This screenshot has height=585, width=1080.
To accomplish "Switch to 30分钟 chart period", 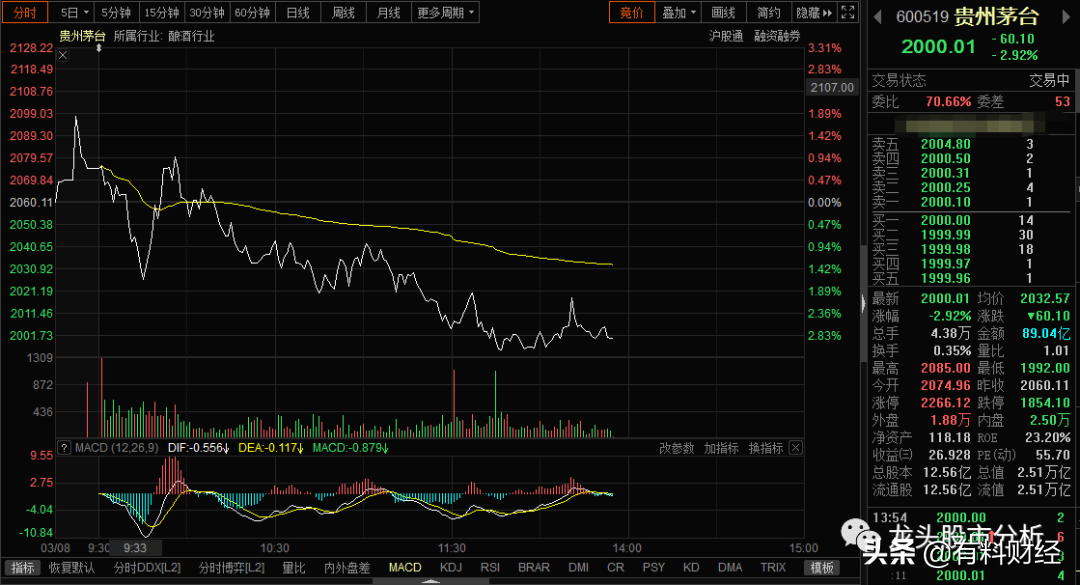I will tap(207, 12).
